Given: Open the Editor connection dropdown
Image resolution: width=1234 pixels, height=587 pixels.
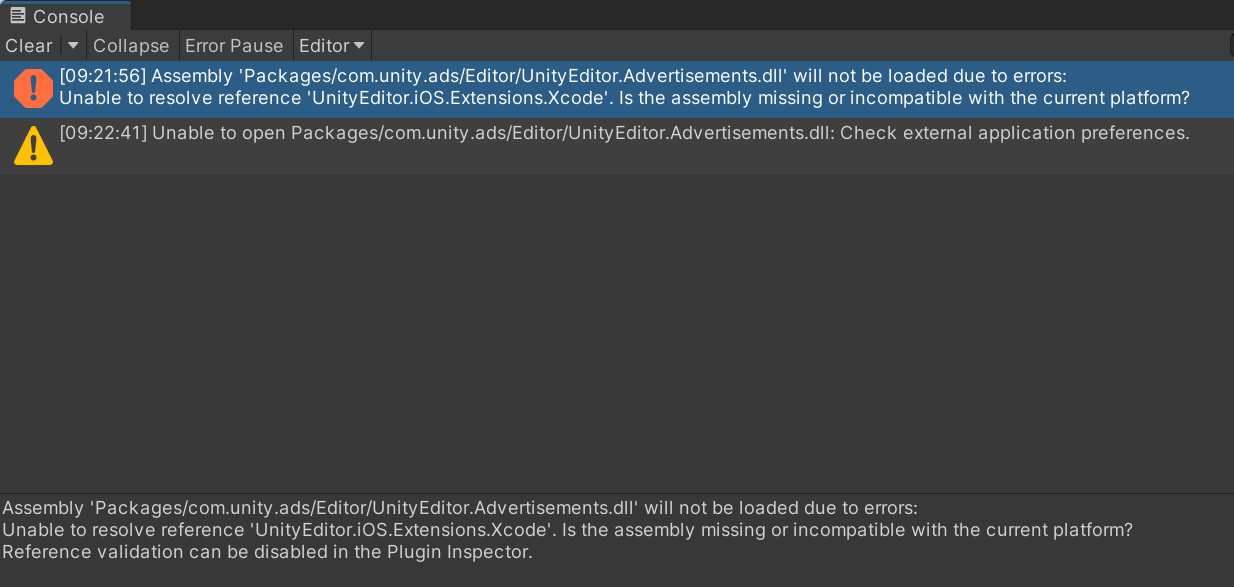Looking at the screenshot, I should [x=332, y=46].
